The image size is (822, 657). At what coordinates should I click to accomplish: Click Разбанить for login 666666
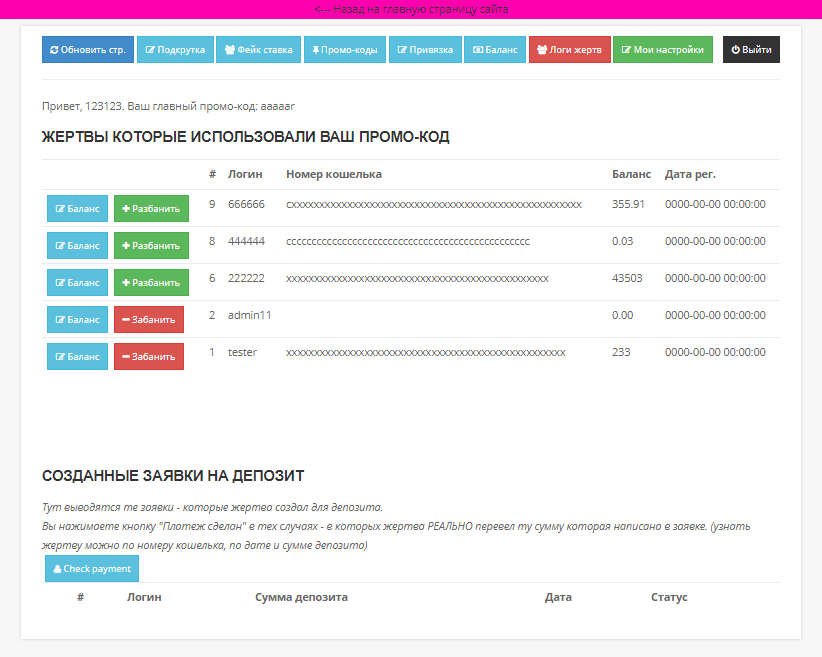pyautogui.click(x=151, y=209)
